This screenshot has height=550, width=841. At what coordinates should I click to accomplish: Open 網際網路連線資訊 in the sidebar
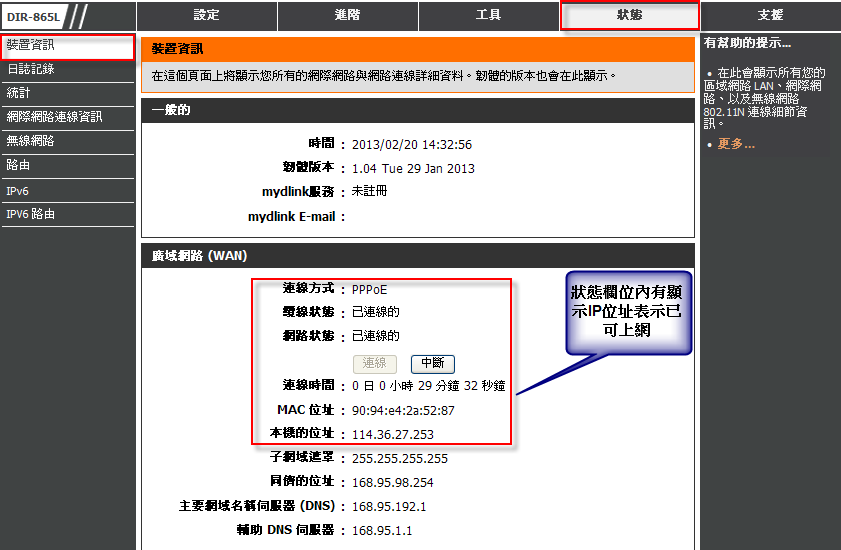[67, 117]
